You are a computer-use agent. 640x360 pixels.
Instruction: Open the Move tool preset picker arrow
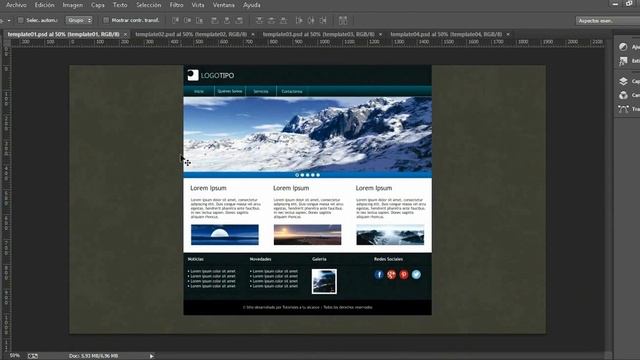point(9,20)
